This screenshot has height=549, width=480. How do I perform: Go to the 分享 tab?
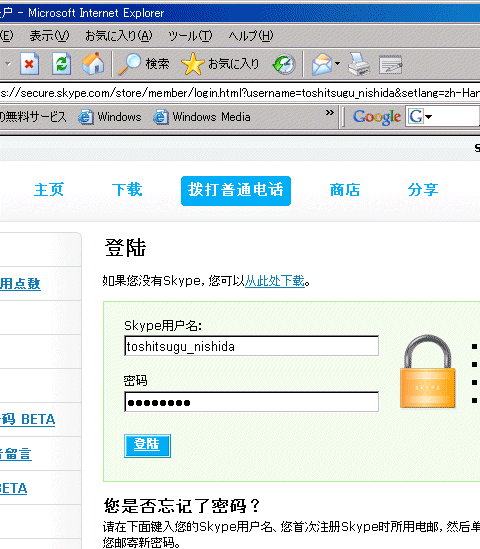[423, 190]
